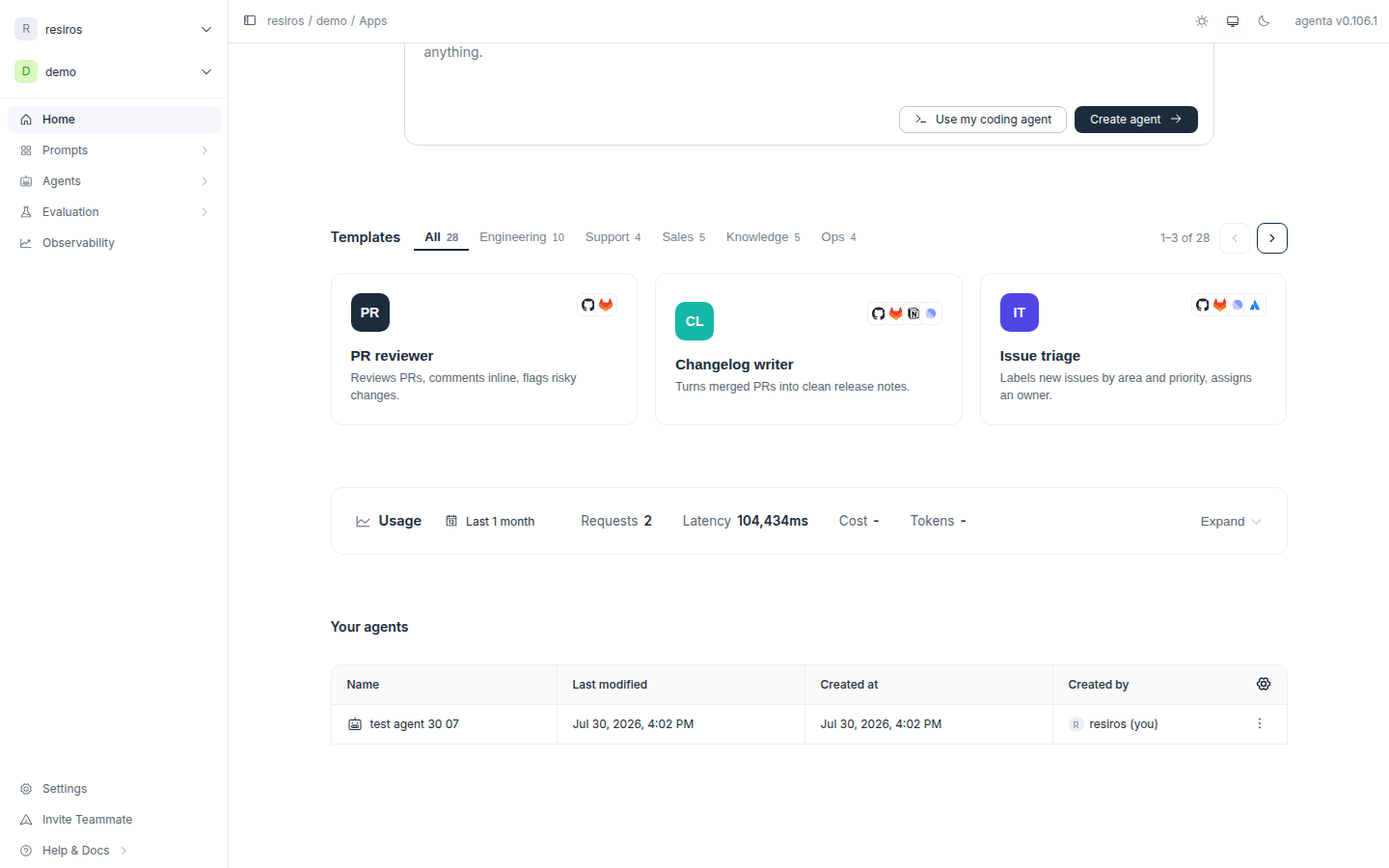Click the PR badge icon
This screenshot has height=868, width=1389.
coord(370,312)
